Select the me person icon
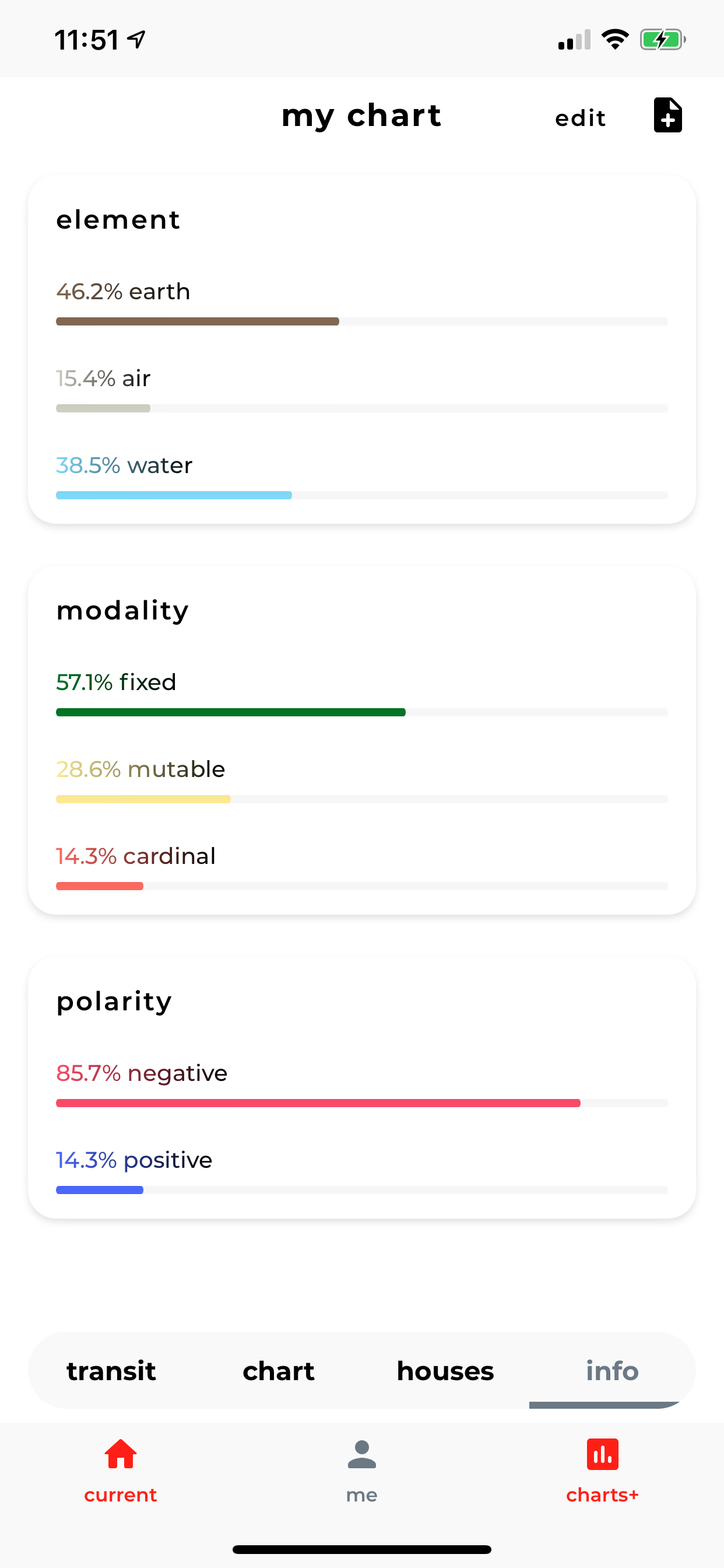This screenshot has width=724, height=1568. pyautogui.click(x=362, y=1454)
